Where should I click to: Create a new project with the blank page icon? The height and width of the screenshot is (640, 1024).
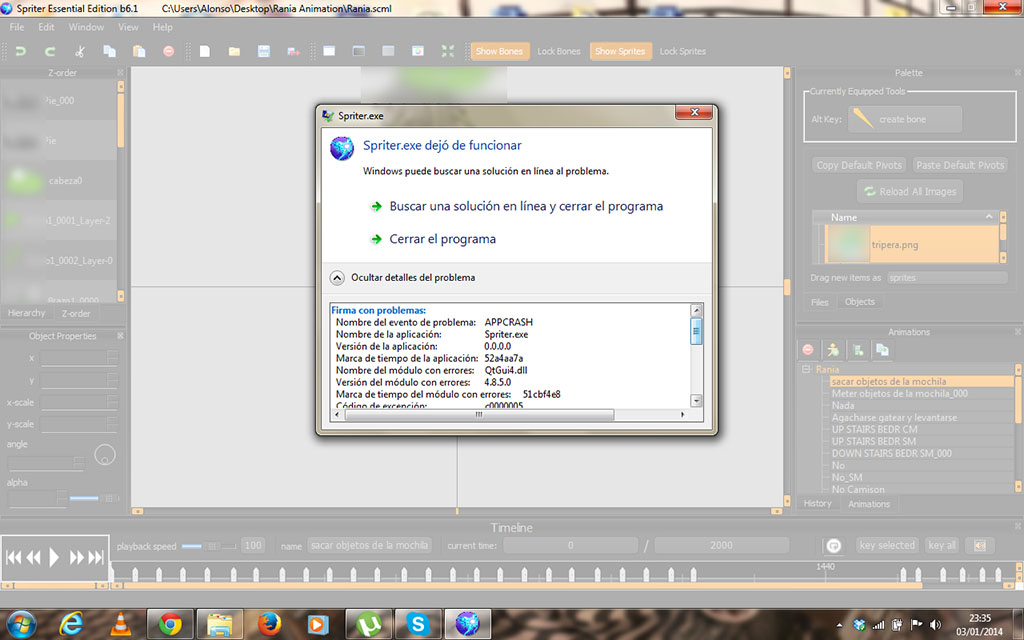(x=204, y=51)
